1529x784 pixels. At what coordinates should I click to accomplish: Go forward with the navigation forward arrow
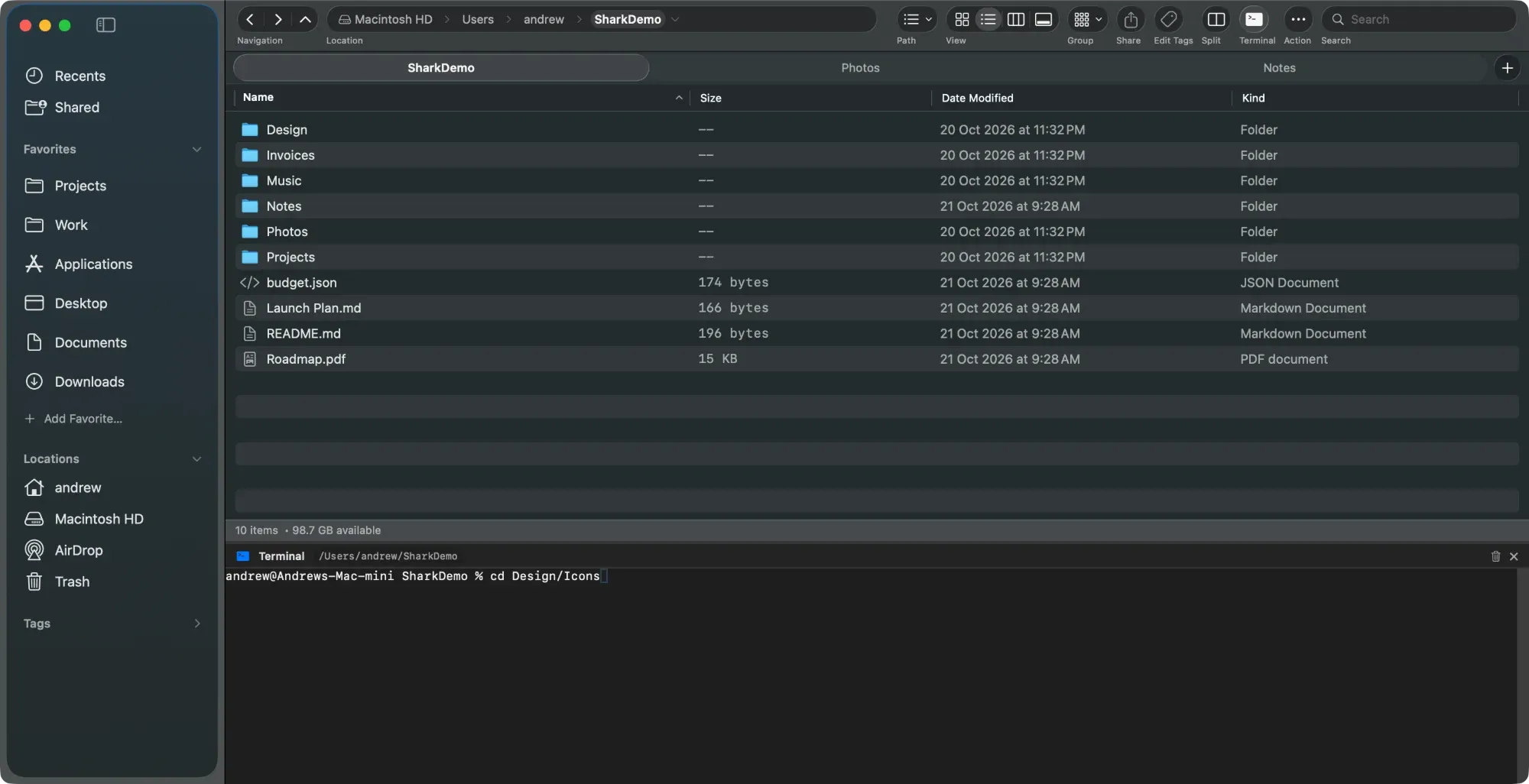[x=278, y=19]
